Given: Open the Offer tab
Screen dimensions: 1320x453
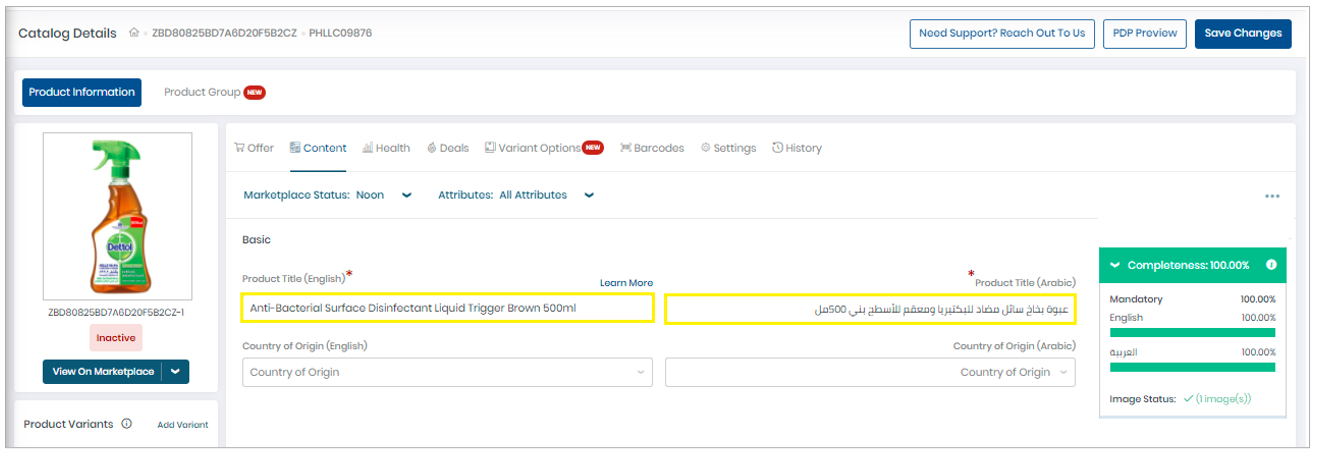Looking at the screenshot, I should (254, 148).
